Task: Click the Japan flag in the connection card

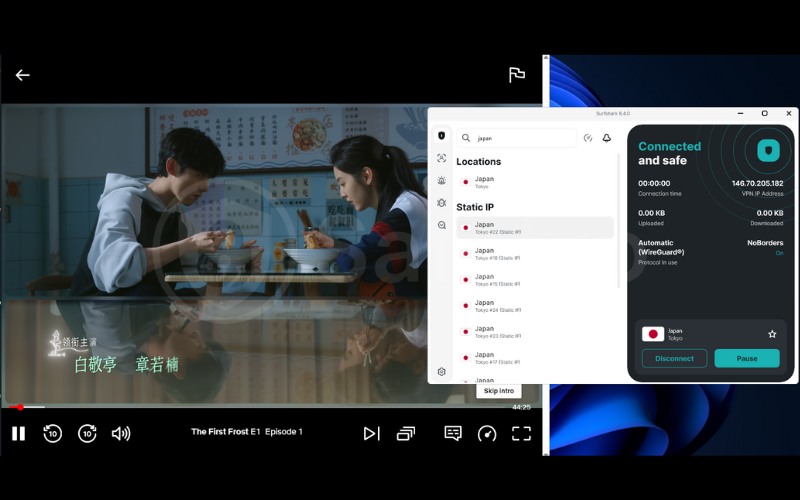Action: (x=653, y=334)
